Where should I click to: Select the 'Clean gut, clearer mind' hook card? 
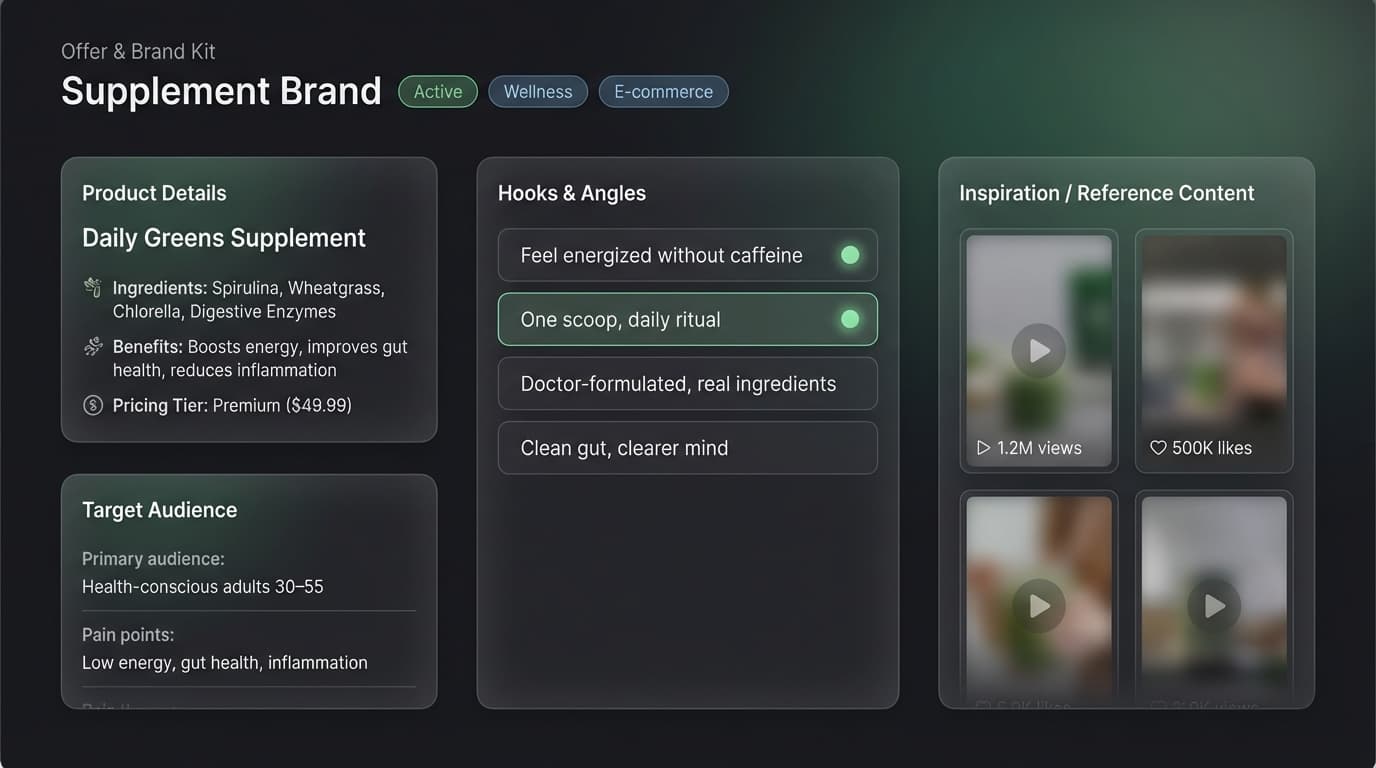pos(687,448)
